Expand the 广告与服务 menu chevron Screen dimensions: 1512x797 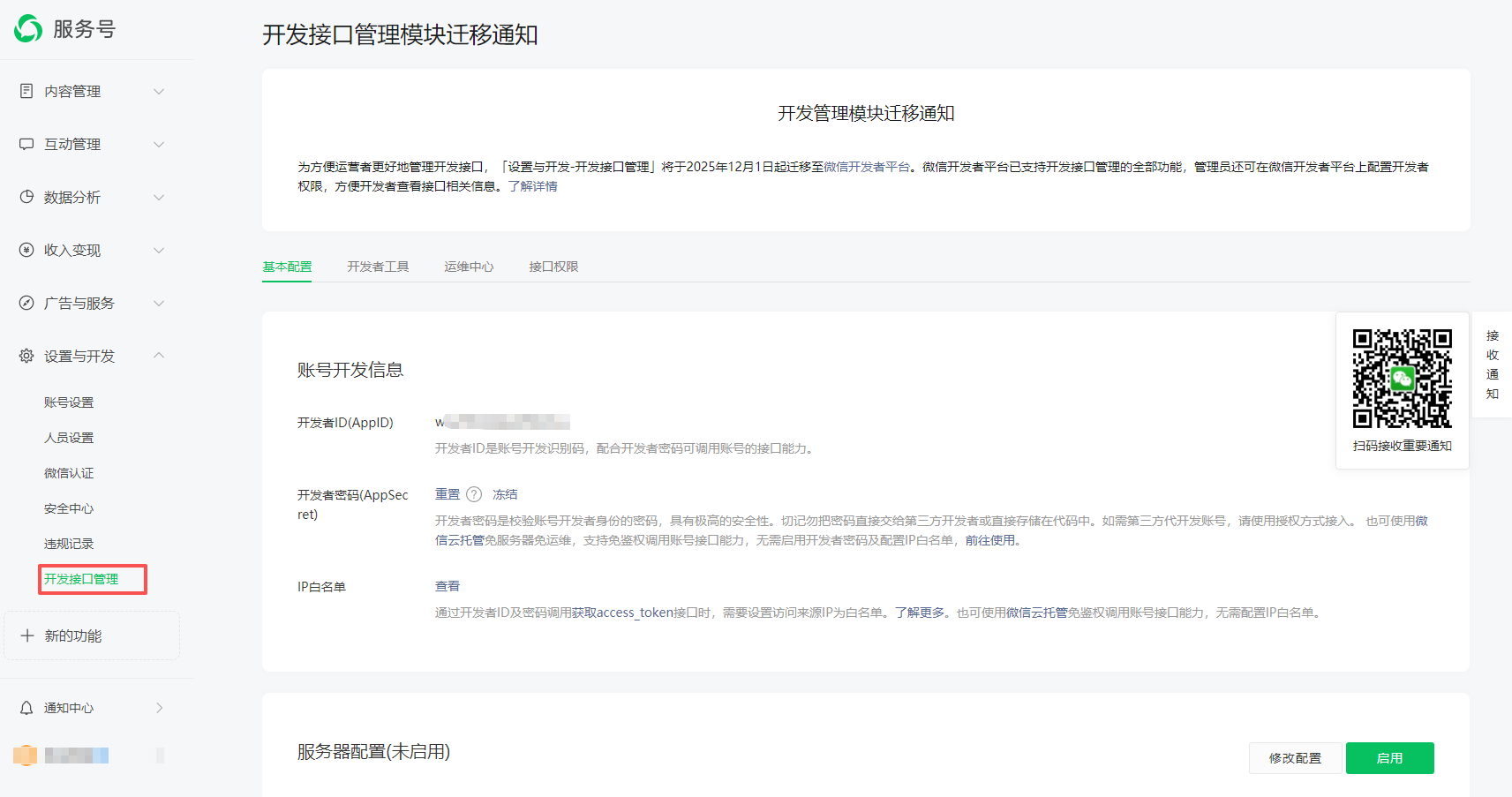point(159,303)
